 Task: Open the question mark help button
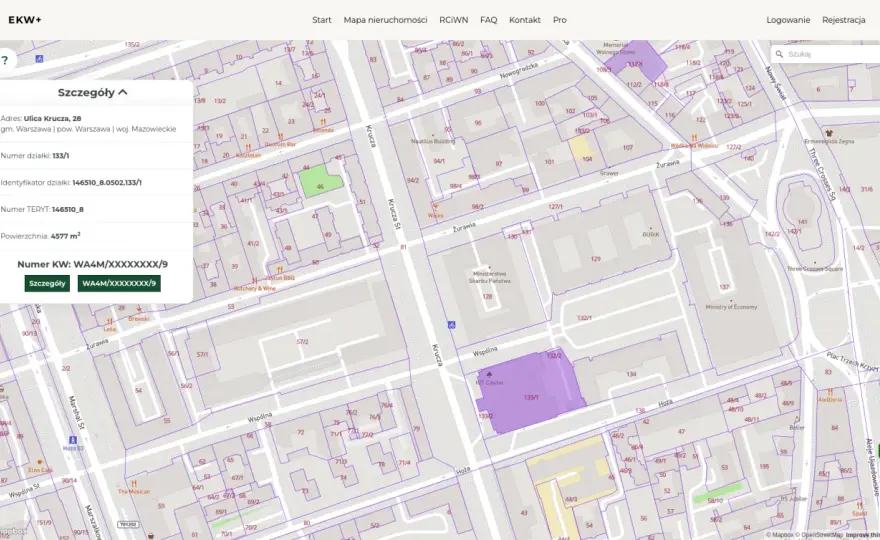point(5,60)
